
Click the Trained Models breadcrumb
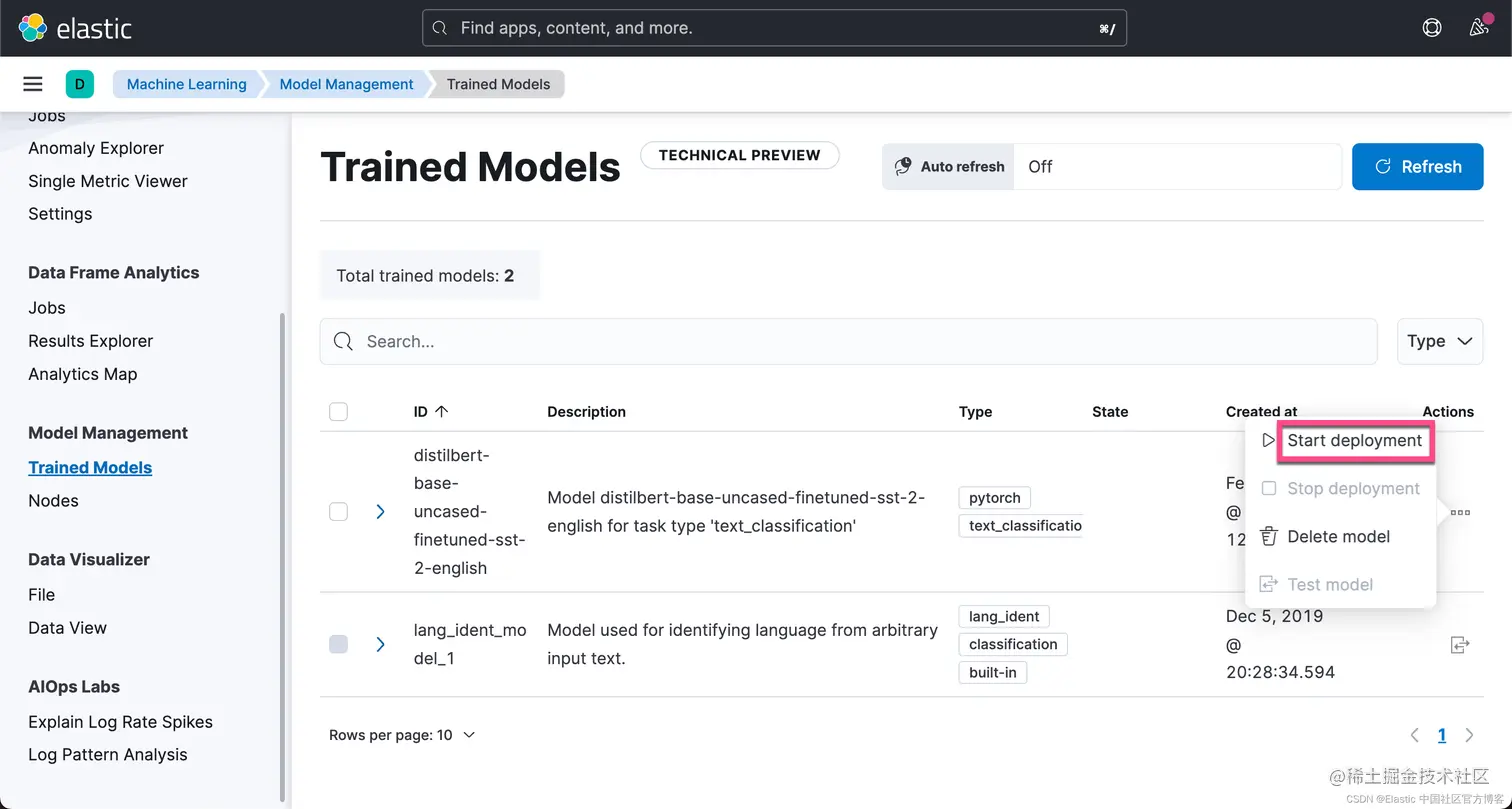(498, 84)
